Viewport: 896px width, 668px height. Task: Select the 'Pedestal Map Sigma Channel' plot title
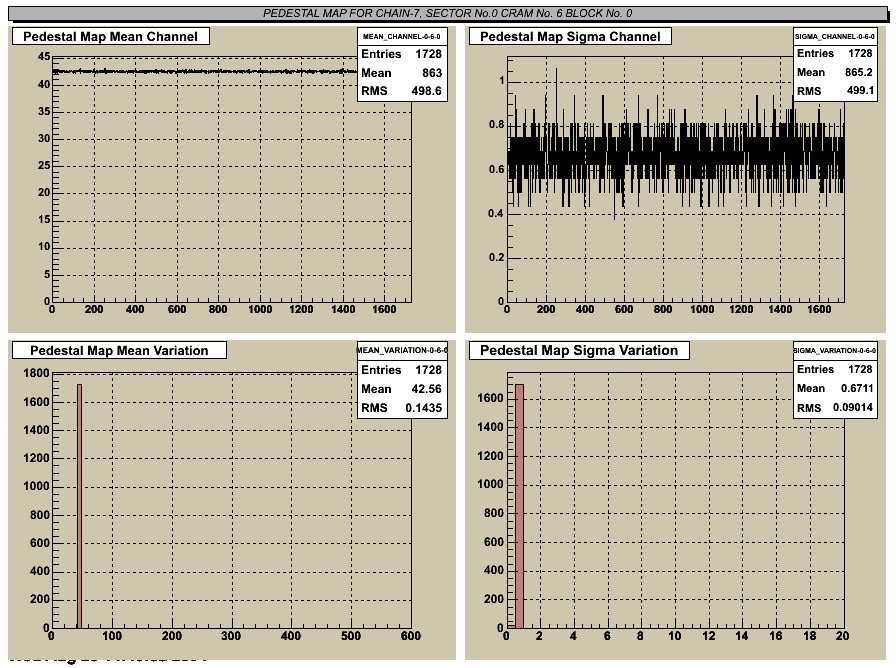click(x=570, y=37)
